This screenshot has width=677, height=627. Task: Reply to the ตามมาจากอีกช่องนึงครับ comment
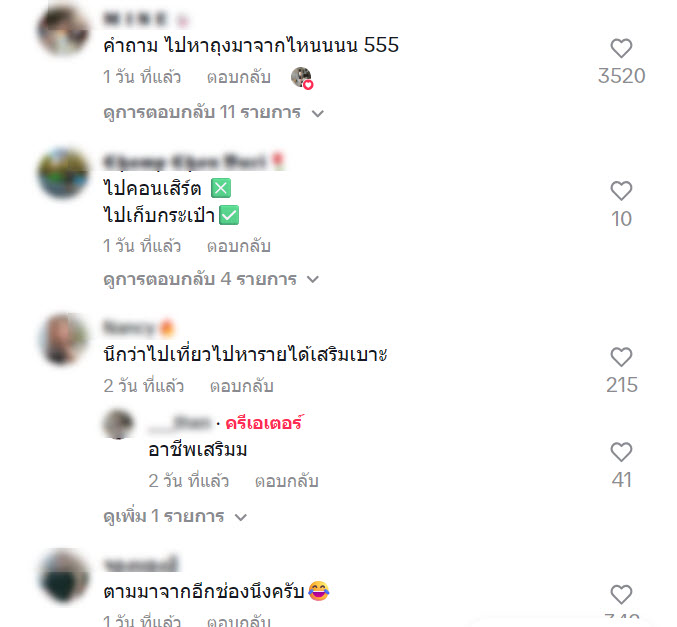pyautogui.click(x=239, y=621)
